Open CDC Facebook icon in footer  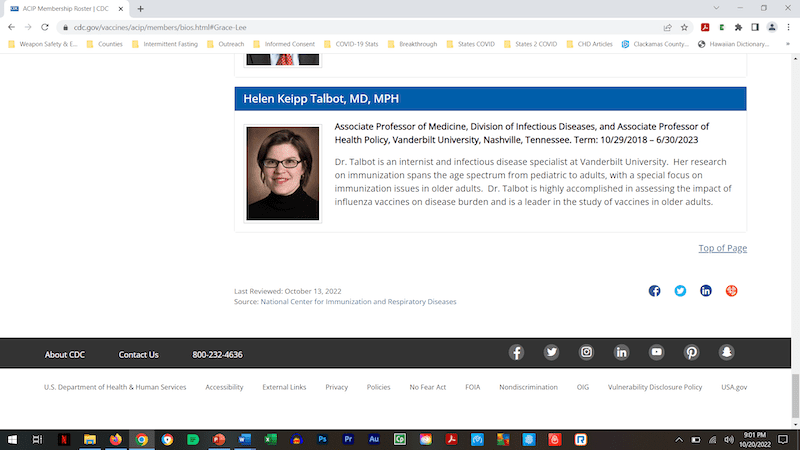tap(516, 353)
